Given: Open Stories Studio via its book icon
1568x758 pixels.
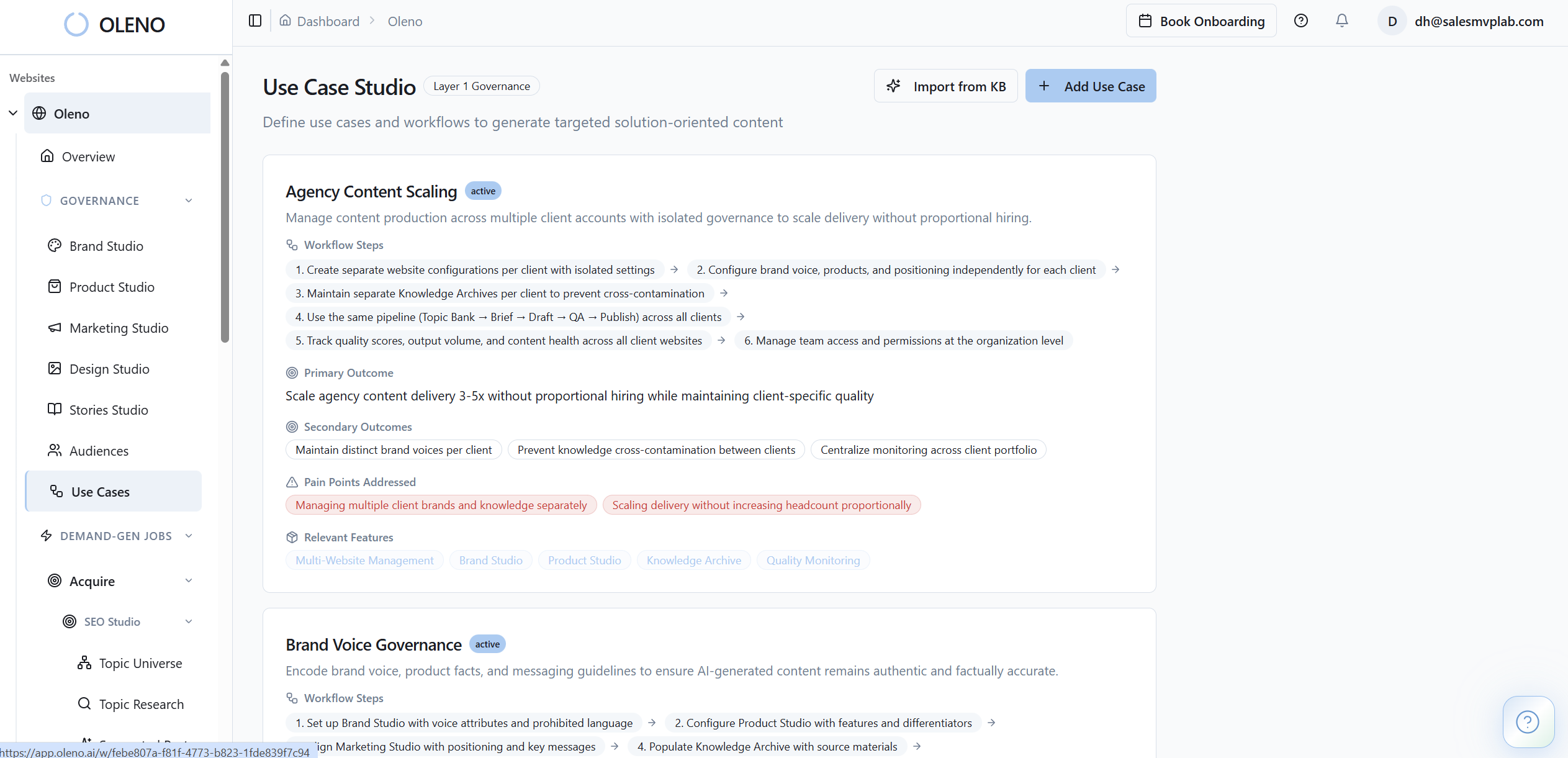Looking at the screenshot, I should 54,409.
